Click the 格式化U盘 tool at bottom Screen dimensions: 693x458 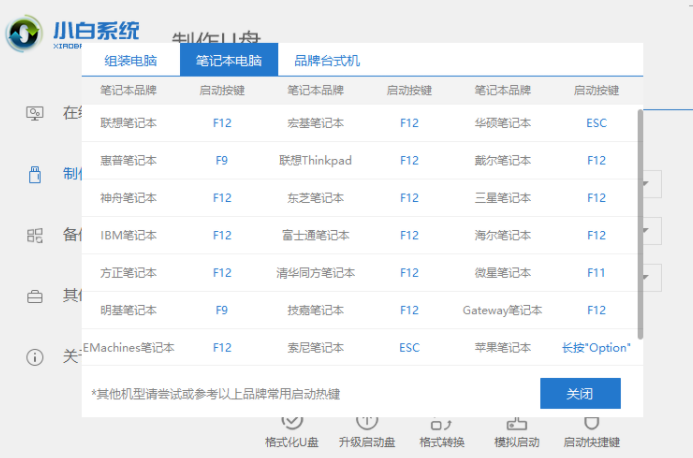coord(291,429)
